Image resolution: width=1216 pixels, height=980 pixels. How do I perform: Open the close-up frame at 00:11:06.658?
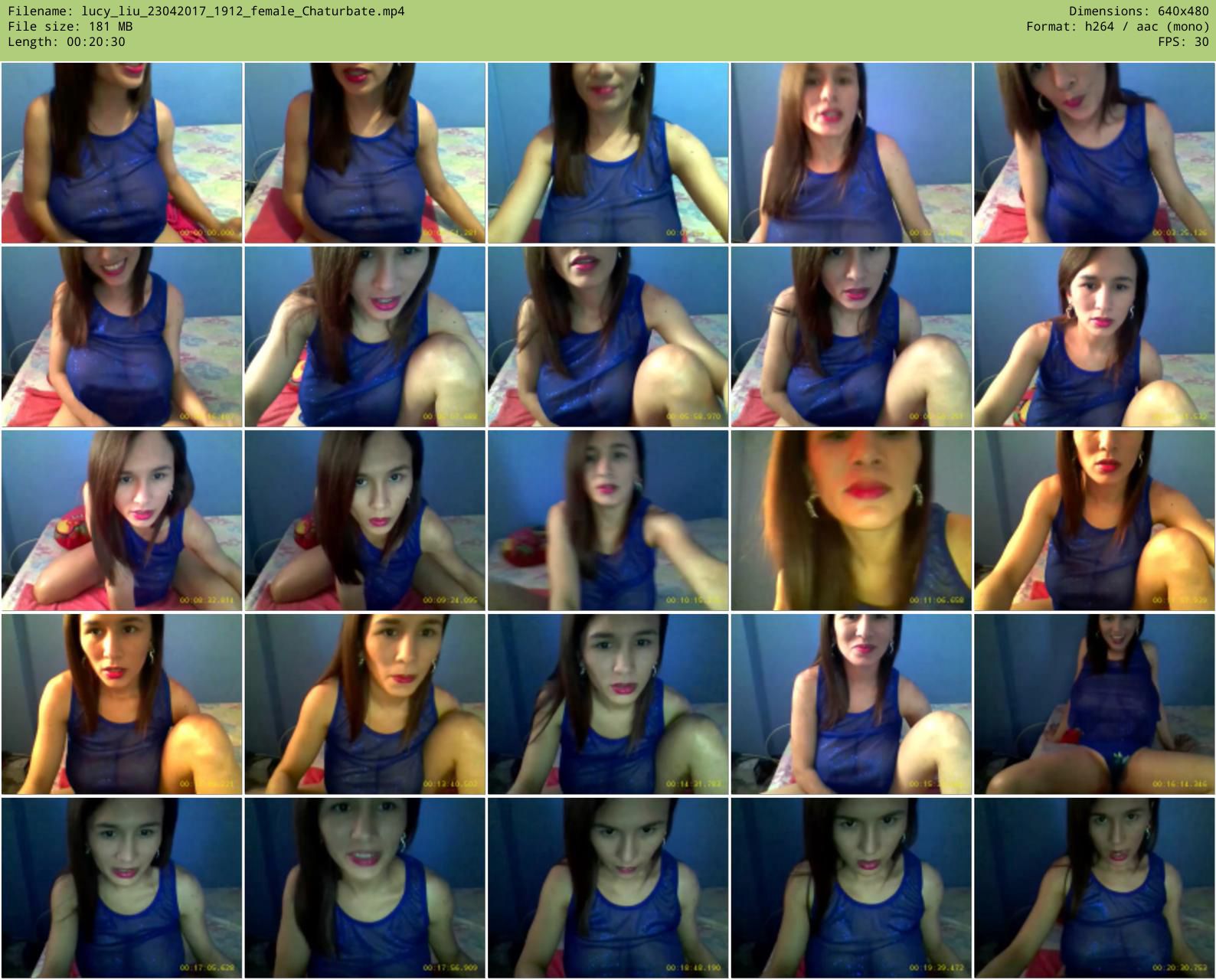[851, 521]
